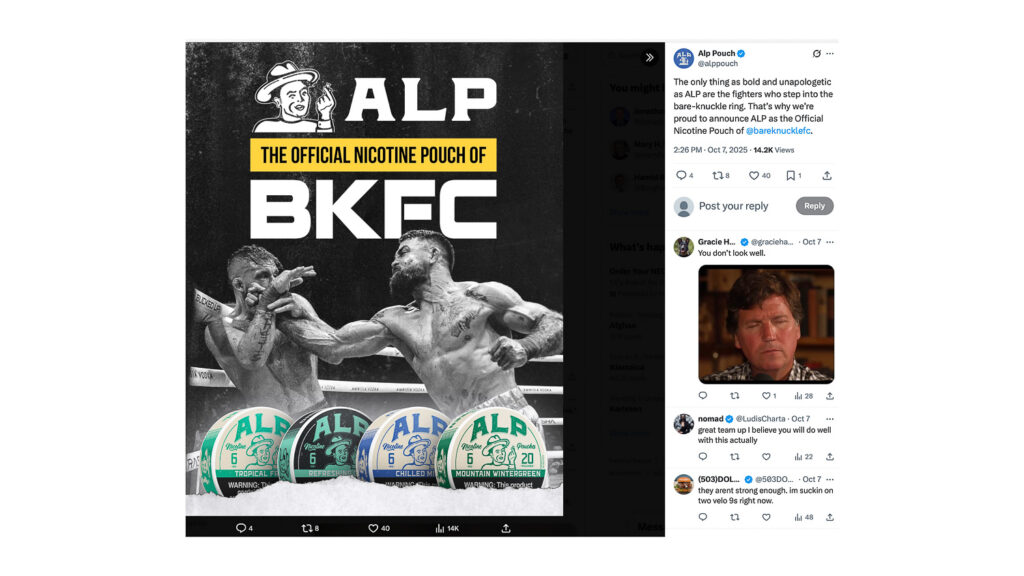View analytics on nomad's reply
Image resolution: width=1024 pixels, height=576 pixels.
coord(803,456)
